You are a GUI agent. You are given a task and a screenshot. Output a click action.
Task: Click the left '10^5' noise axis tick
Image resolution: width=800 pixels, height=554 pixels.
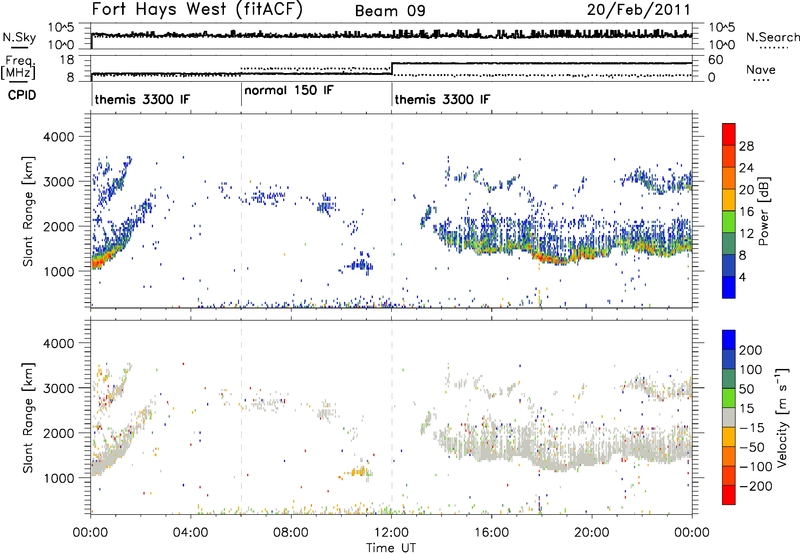61,28
